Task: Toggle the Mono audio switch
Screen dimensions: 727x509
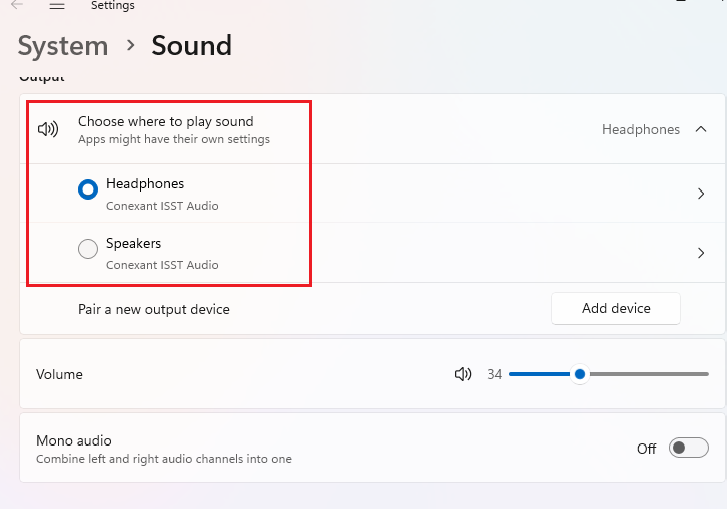Action: pos(689,448)
